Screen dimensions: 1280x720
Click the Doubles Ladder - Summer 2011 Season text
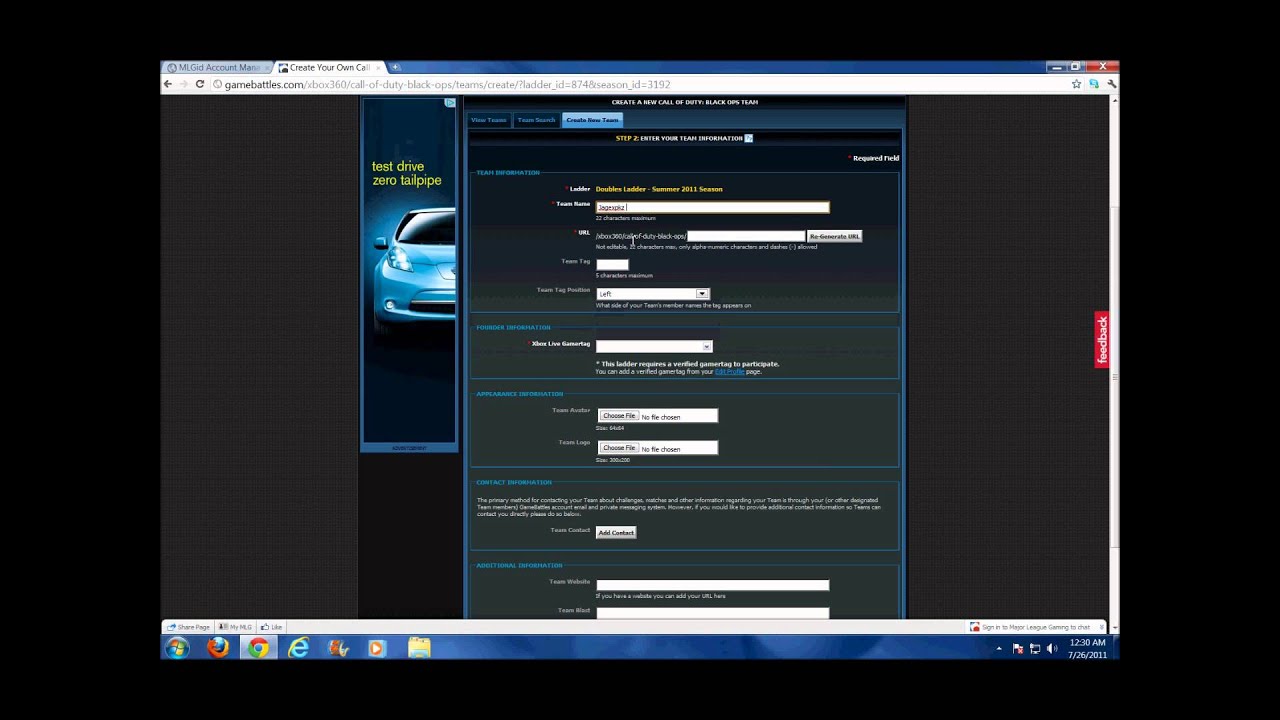click(x=659, y=189)
